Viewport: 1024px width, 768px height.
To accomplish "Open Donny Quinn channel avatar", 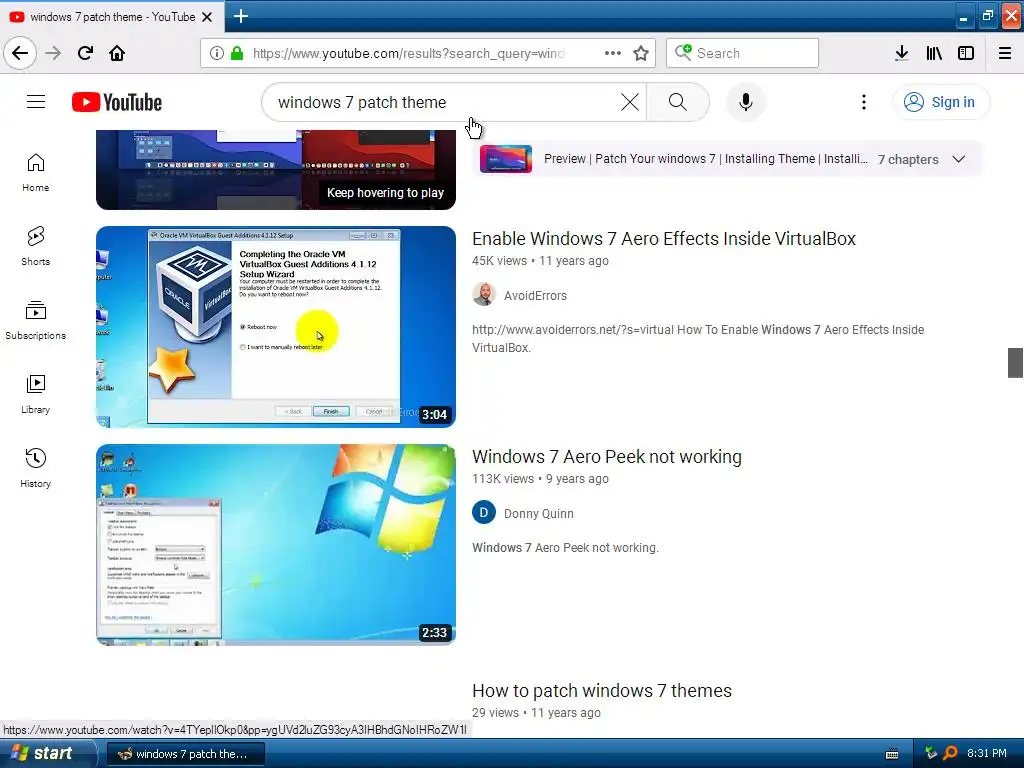I will click(483, 513).
